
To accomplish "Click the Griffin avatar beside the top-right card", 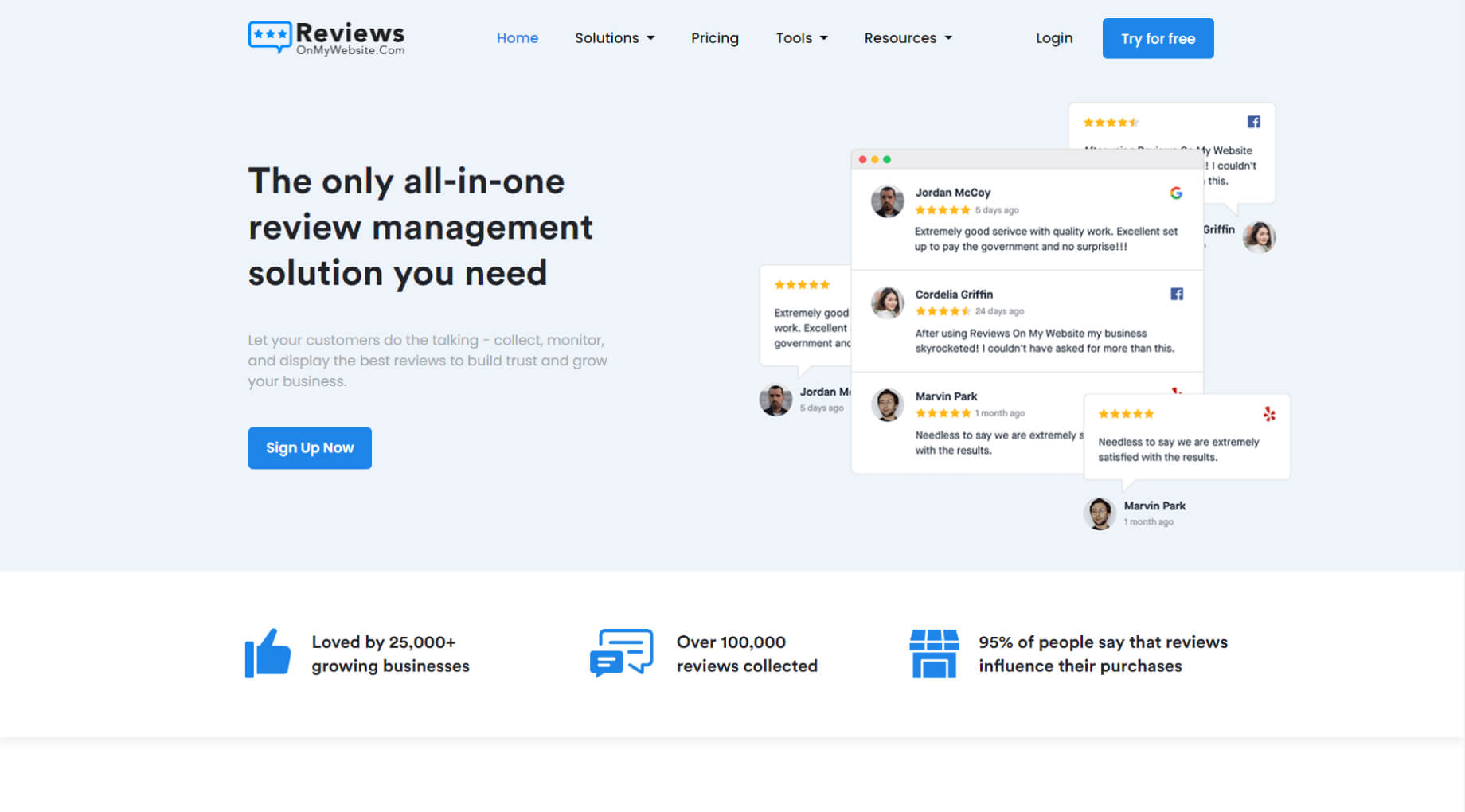I will [1260, 237].
